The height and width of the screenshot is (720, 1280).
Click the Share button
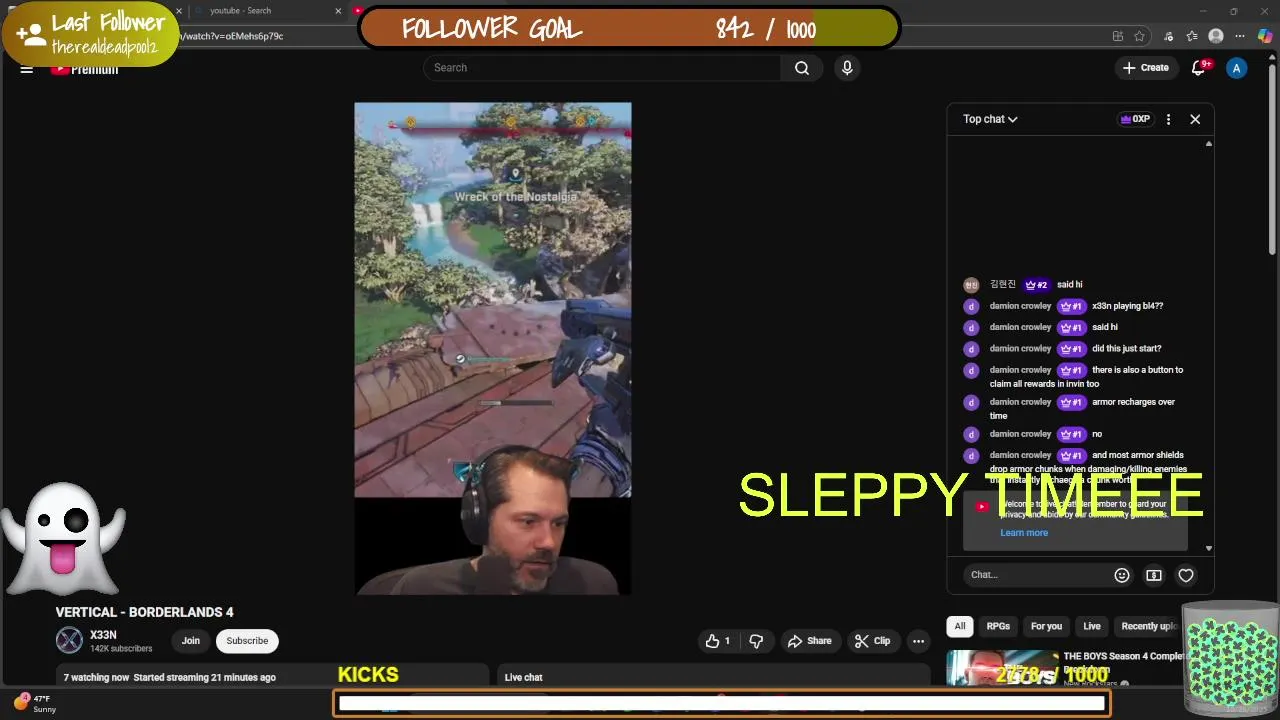(809, 641)
